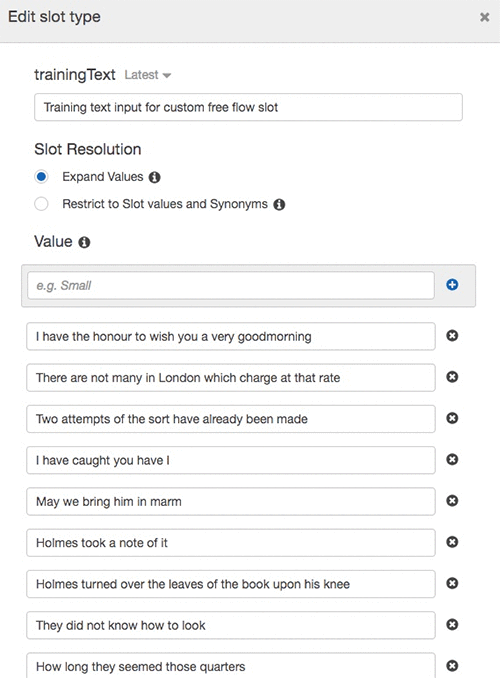The width and height of the screenshot is (500, 678).
Task: Select the Expand Values radio option
Action: coord(42,177)
